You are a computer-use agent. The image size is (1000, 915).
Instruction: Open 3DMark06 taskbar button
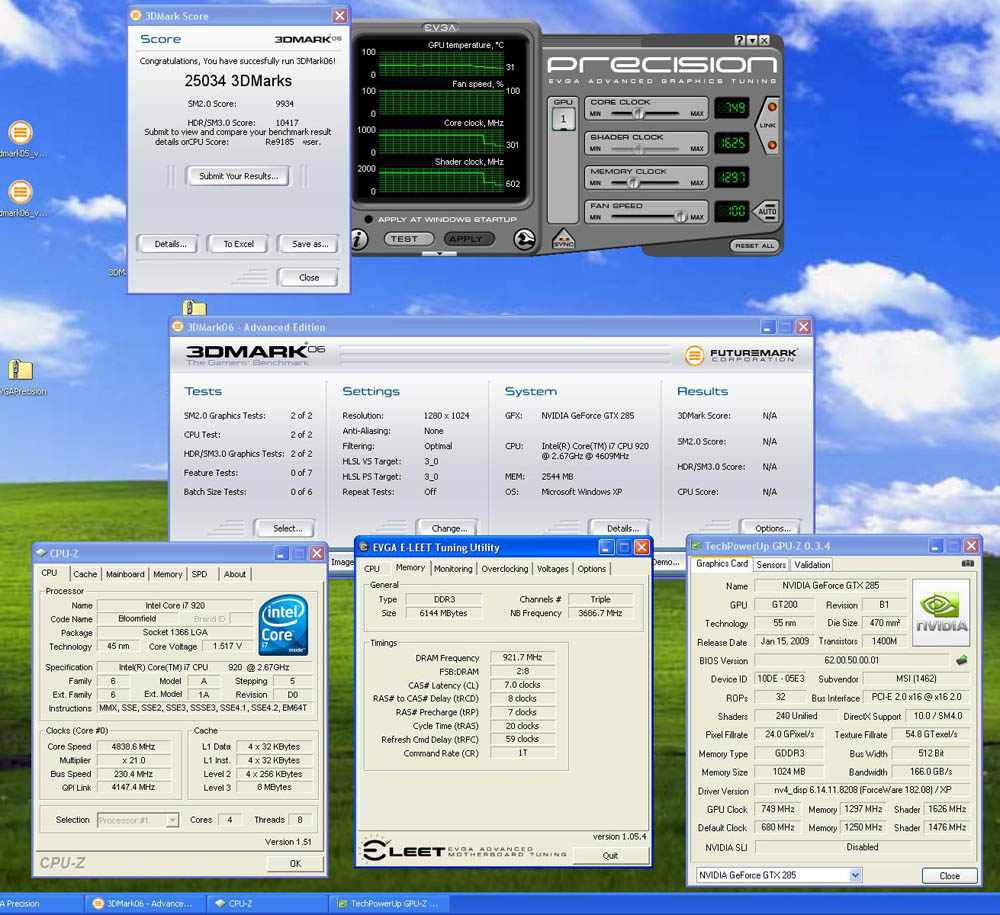145,904
